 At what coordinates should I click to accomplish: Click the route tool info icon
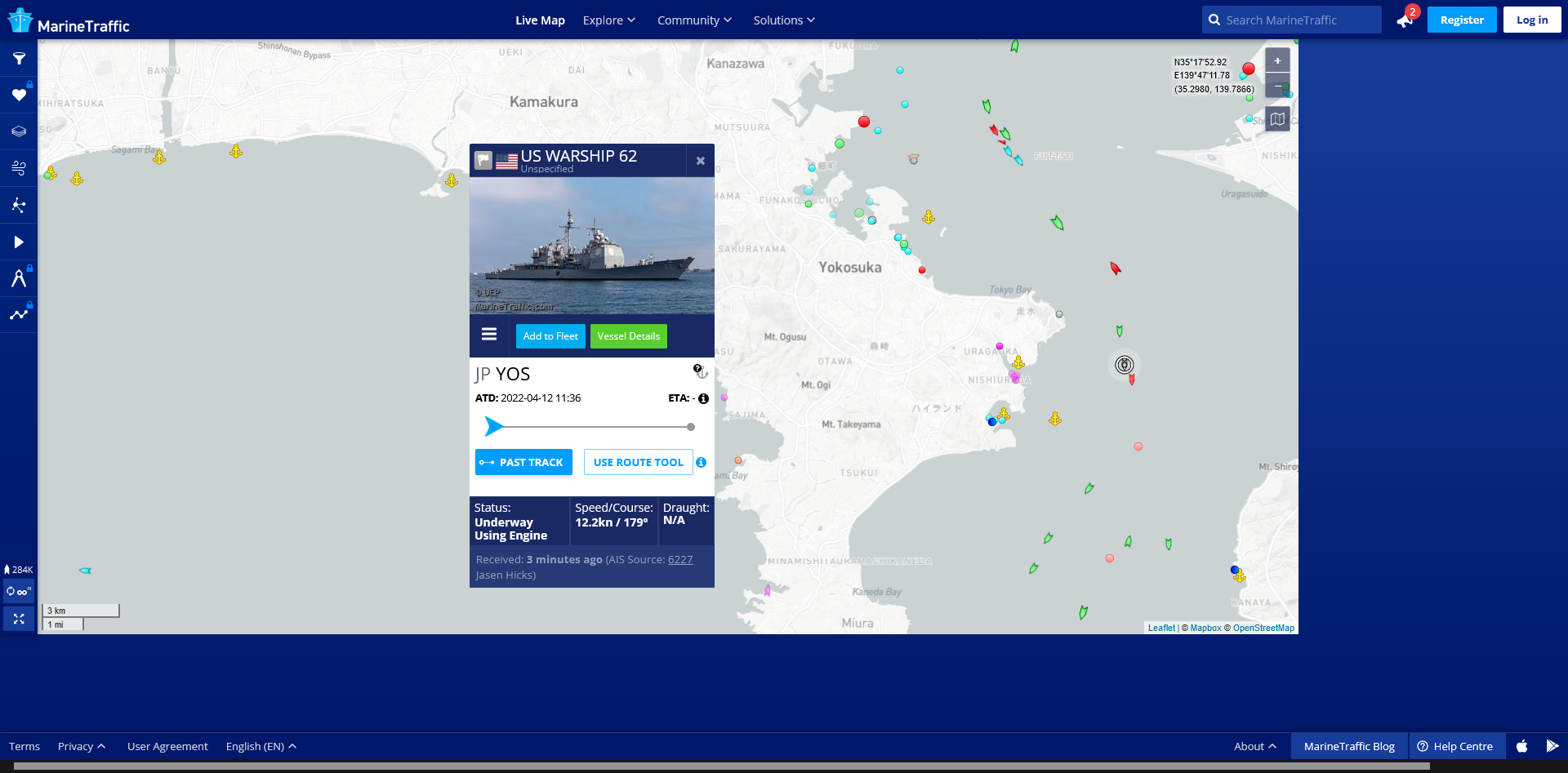[701, 462]
